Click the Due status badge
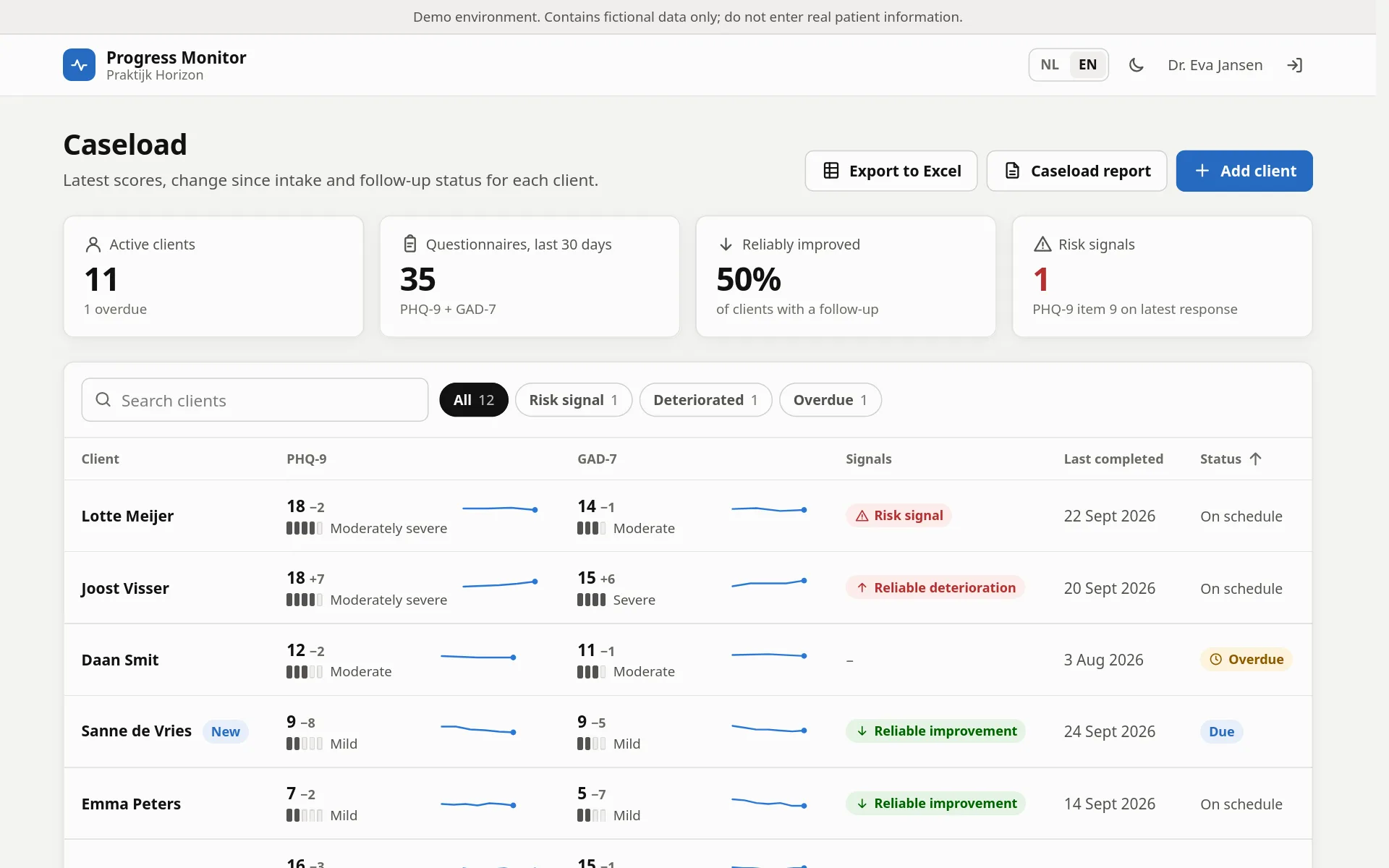This screenshot has width=1389, height=868. 1221,731
